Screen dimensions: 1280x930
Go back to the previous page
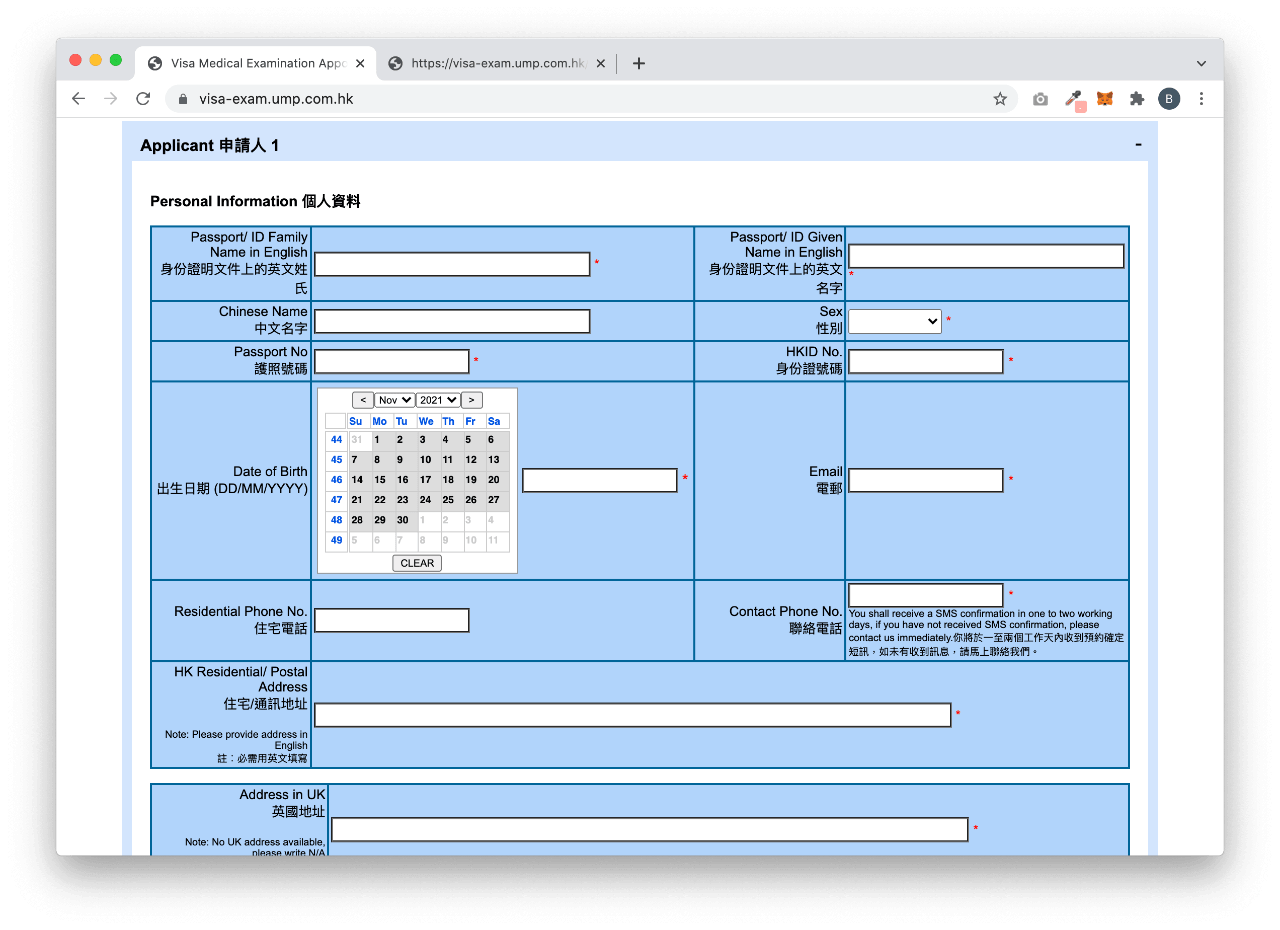tap(79, 99)
